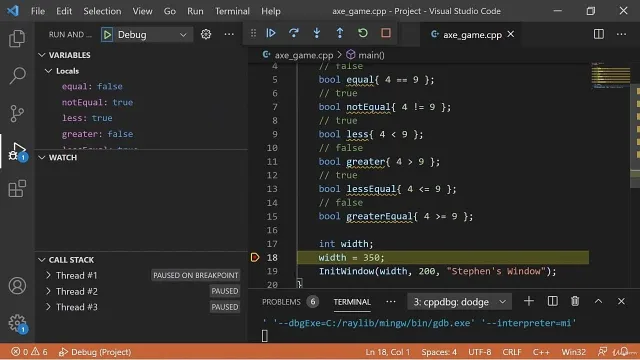Start debugging with green play button
640x360 pixels.
click(x=107, y=35)
